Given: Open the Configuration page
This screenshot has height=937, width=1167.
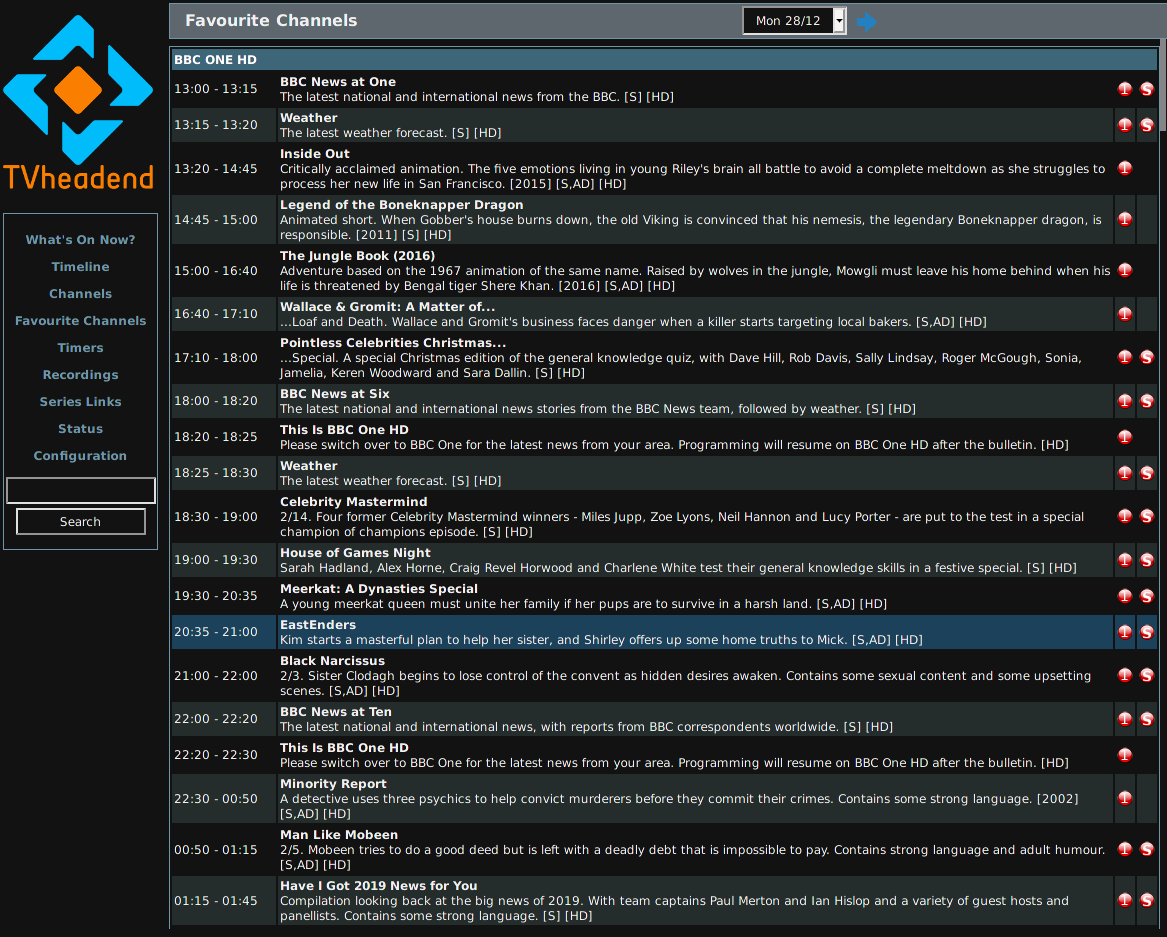Looking at the screenshot, I should 80,455.
